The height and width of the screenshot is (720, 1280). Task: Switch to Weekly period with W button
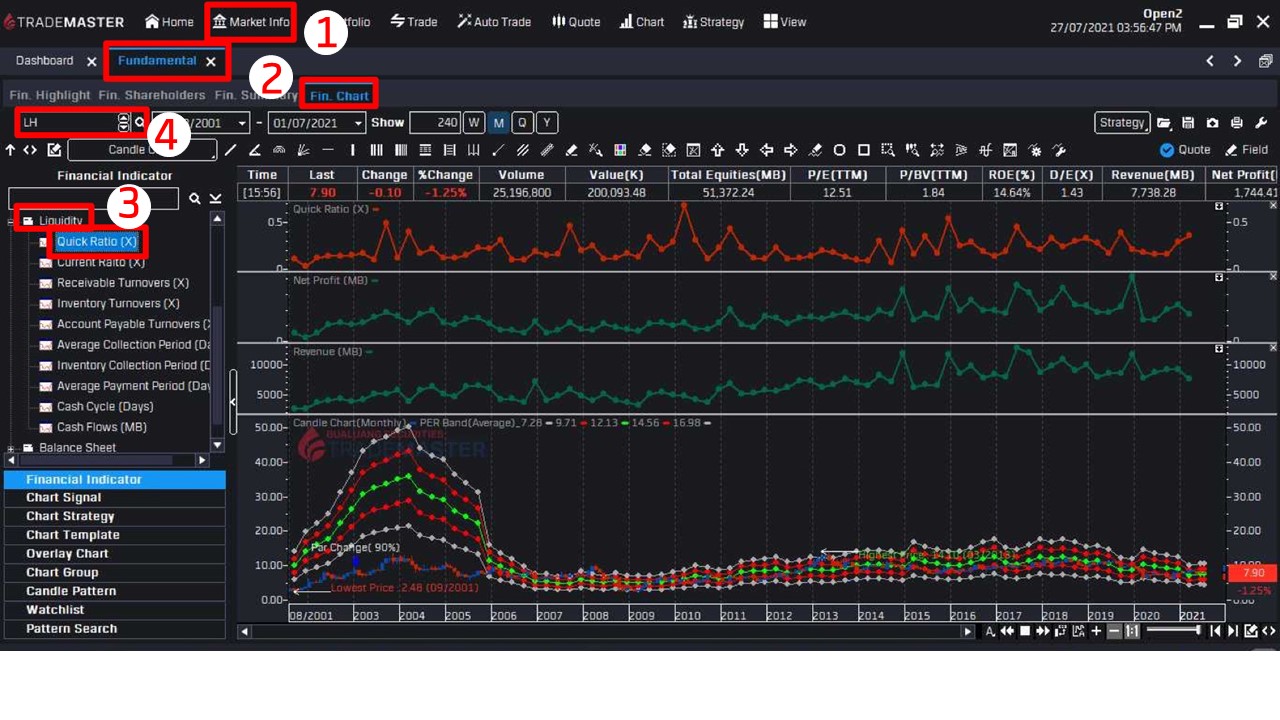click(474, 123)
